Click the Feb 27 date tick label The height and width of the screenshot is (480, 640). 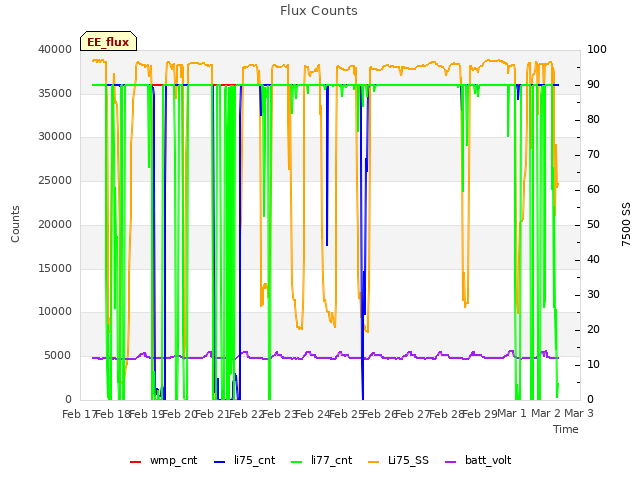coord(413,414)
